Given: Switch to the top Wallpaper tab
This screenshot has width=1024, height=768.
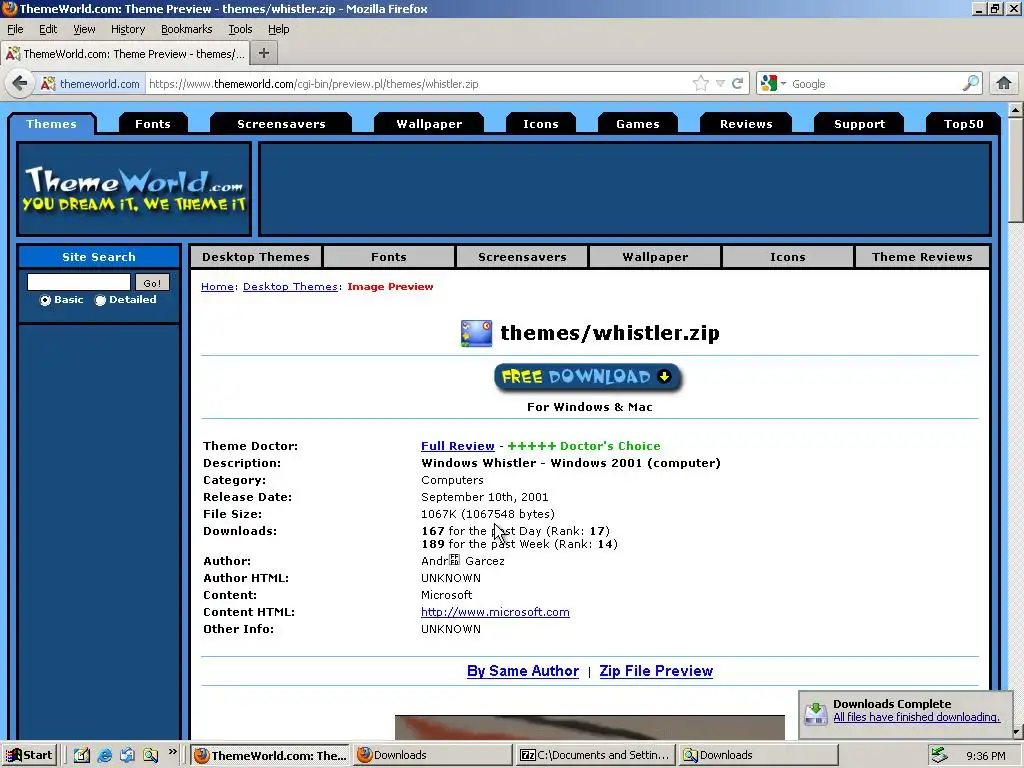Looking at the screenshot, I should point(429,124).
